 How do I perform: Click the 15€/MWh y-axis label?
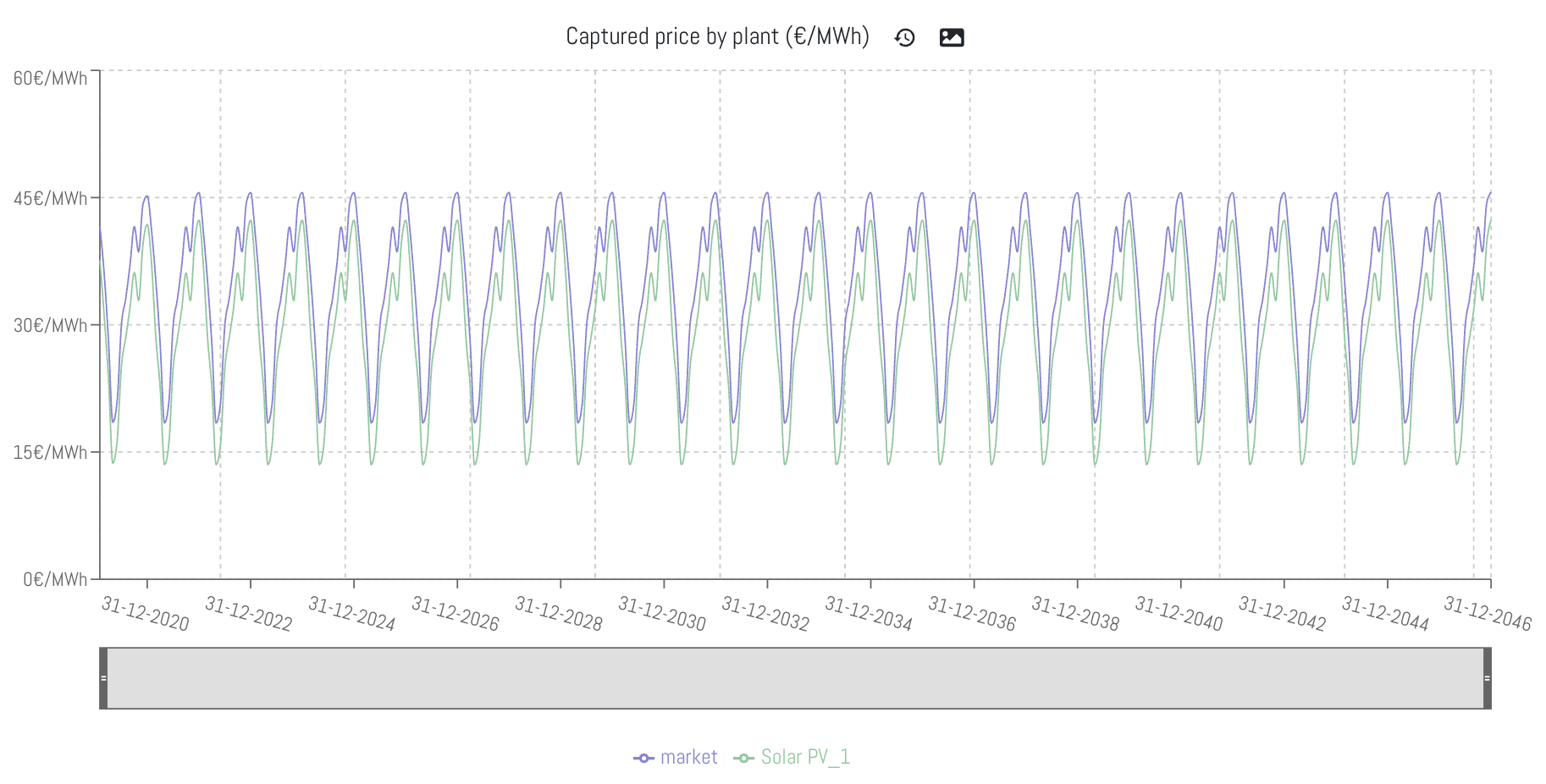(x=50, y=452)
